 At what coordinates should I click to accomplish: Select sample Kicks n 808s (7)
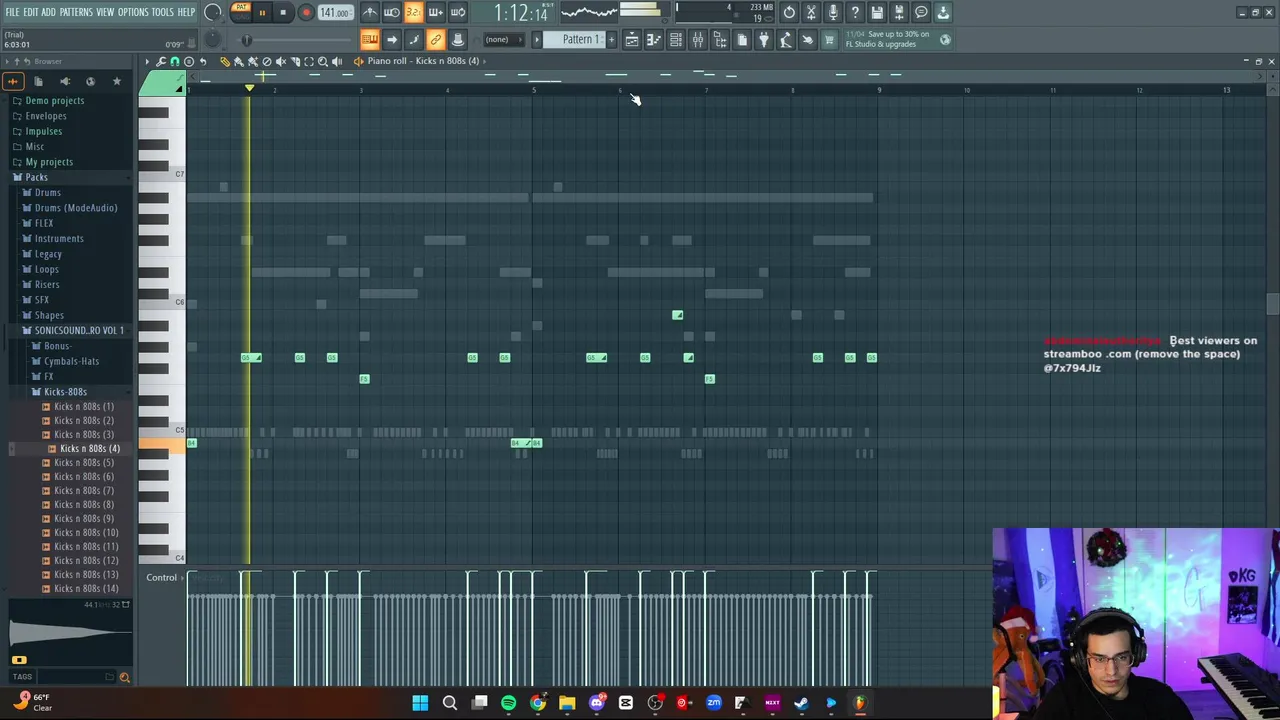[83, 491]
